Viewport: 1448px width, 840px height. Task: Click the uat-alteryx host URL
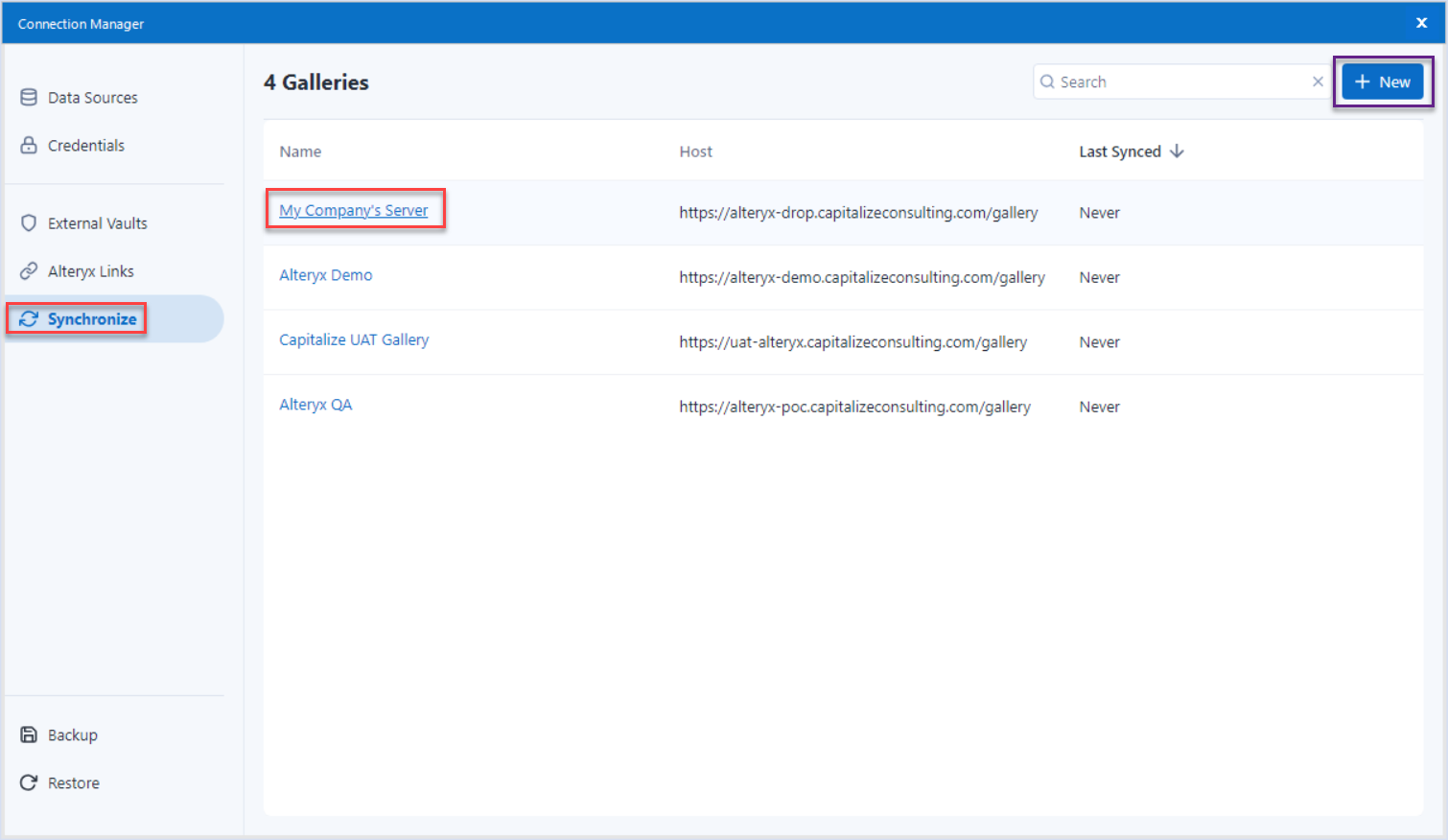(x=852, y=342)
